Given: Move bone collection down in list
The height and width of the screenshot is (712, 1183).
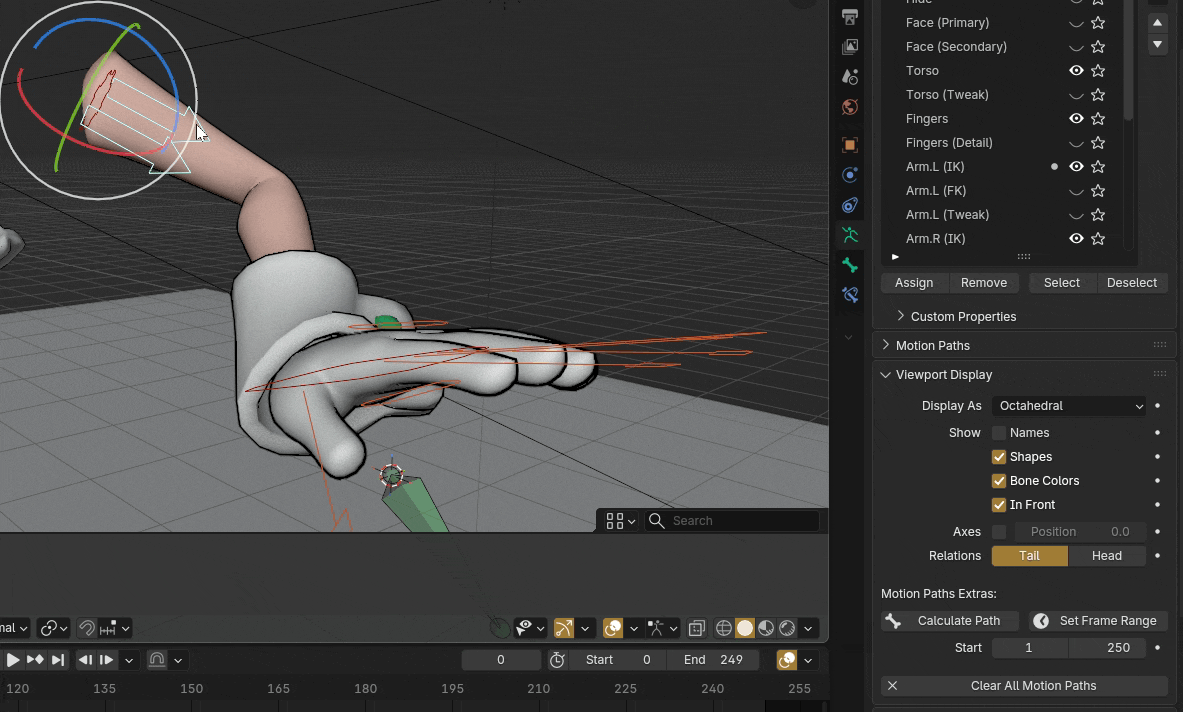Looking at the screenshot, I should 1157,44.
